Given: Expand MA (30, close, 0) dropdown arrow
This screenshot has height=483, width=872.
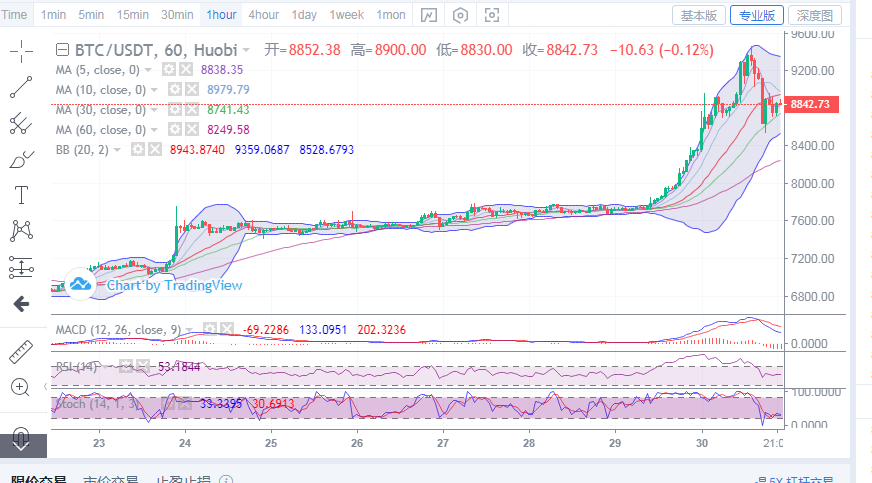Looking at the screenshot, I should point(154,110).
